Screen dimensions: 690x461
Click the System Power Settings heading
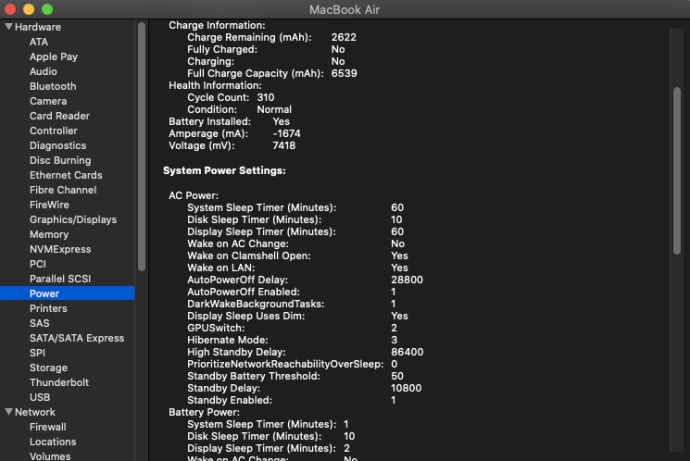click(x=224, y=170)
